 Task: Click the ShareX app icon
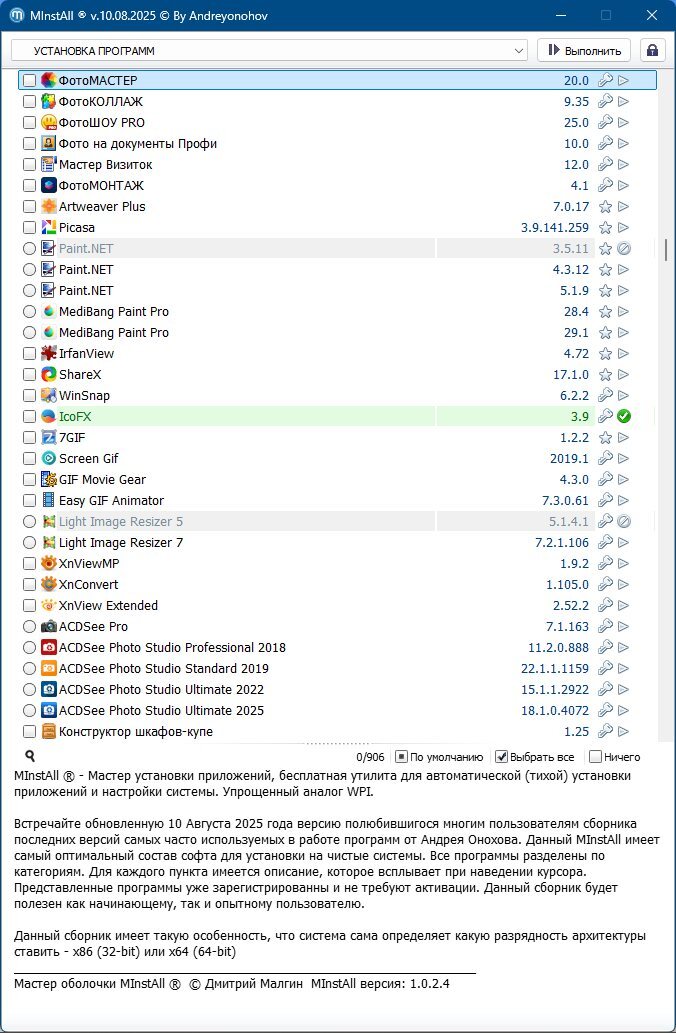tap(49, 375)
